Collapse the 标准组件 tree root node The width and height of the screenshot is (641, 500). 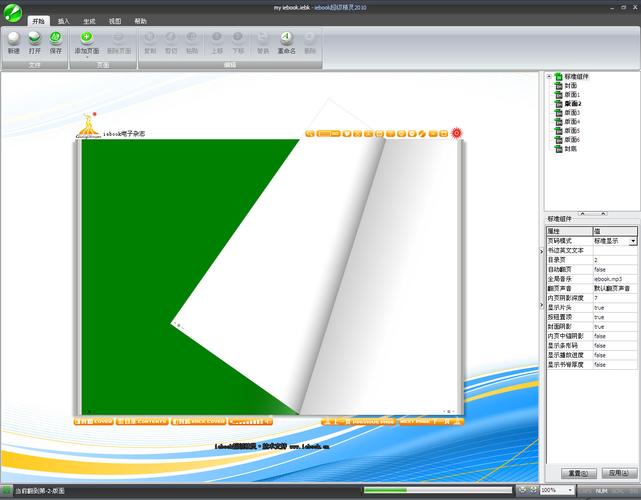(x=549, y=76)
